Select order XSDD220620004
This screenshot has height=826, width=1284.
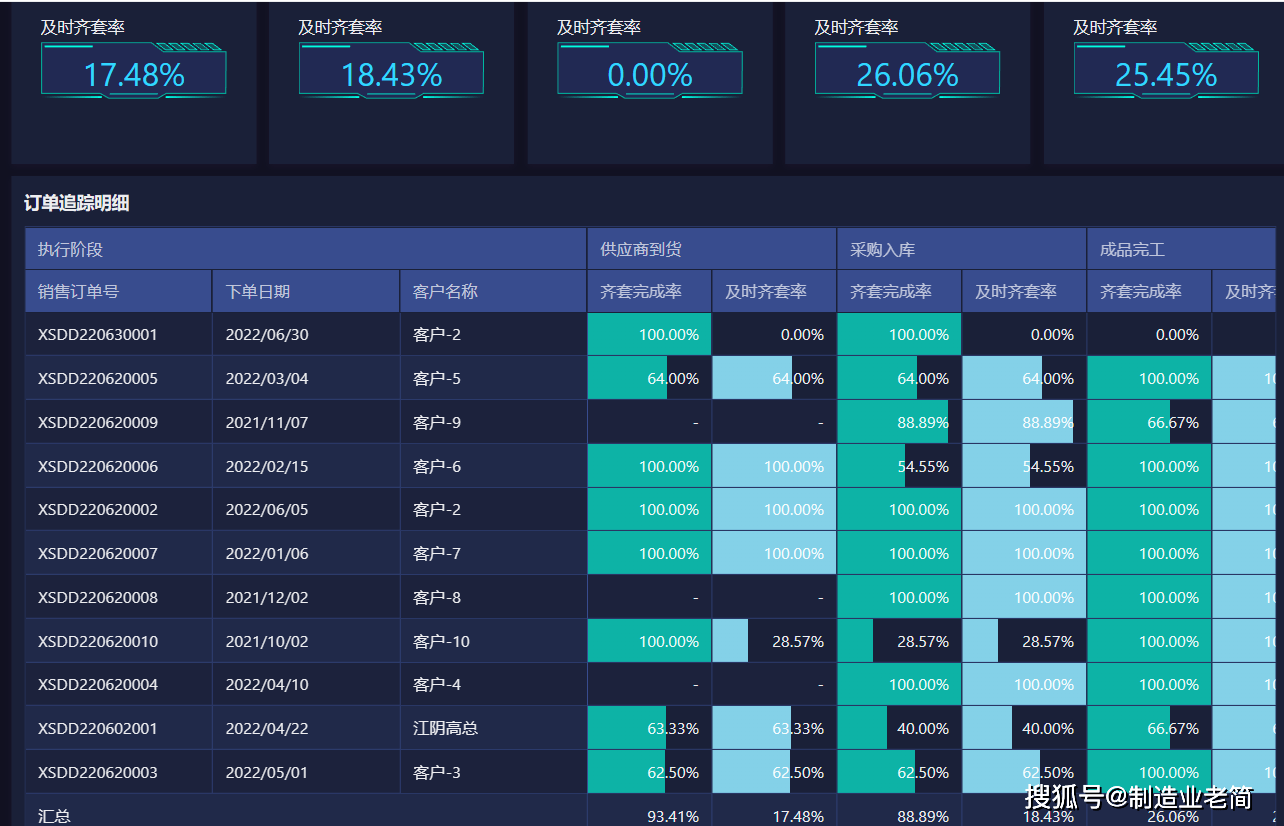98,685
